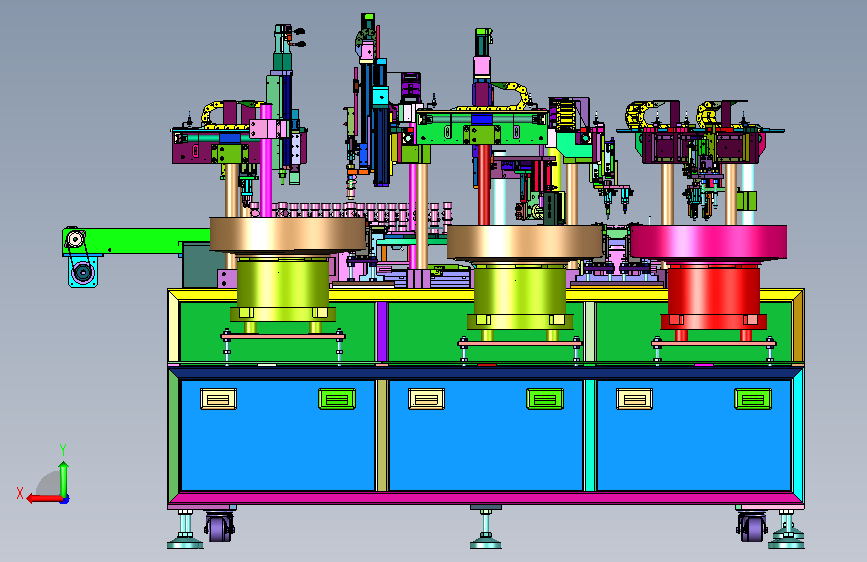Select the green handle on left cabinet door
867x562 pixels.
point(337,399)
